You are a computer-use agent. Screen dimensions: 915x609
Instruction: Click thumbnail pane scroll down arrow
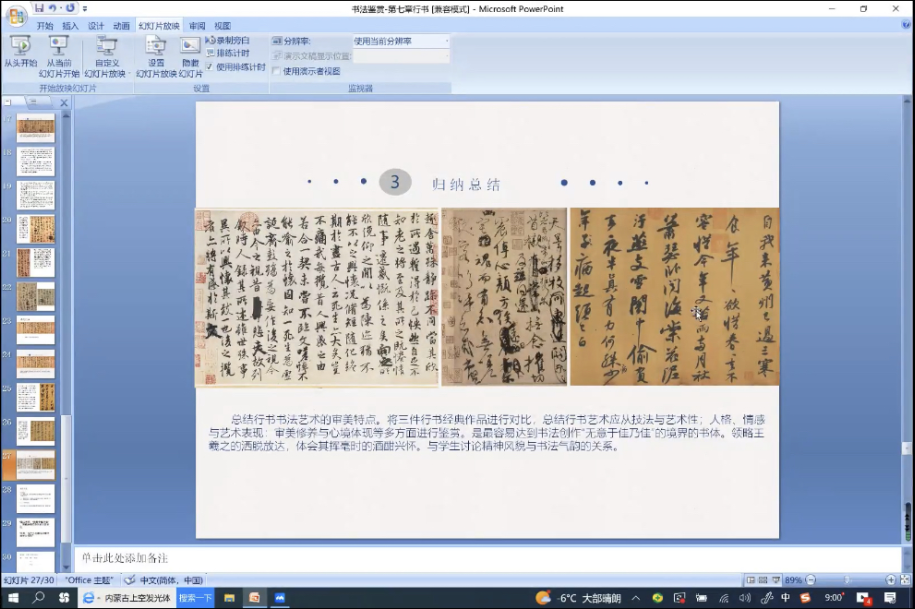66,567
